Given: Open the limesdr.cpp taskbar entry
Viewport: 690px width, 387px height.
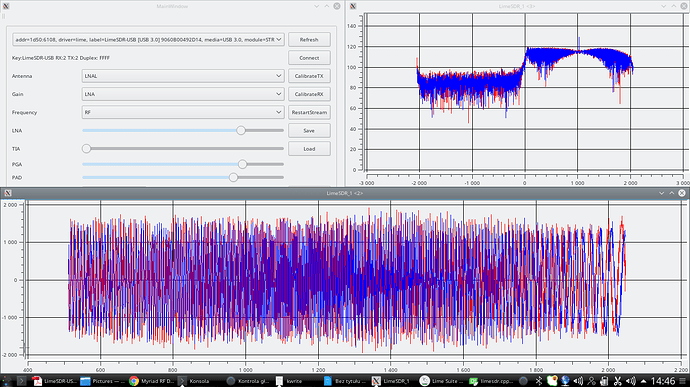Looking at the screenshot, I should coord(491,381).
